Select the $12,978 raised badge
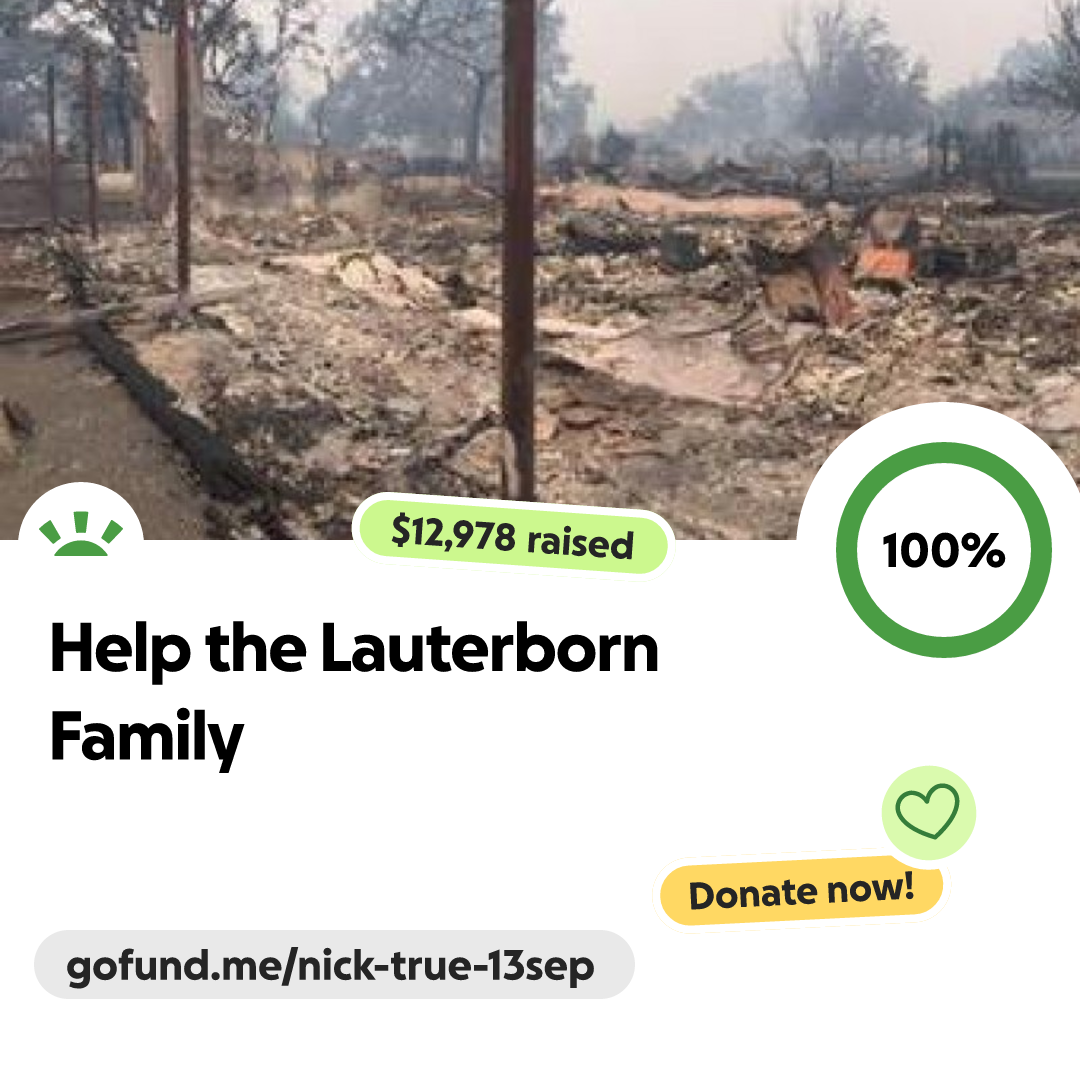The height and width of the screenshot is (1080, 1080). 513,537
